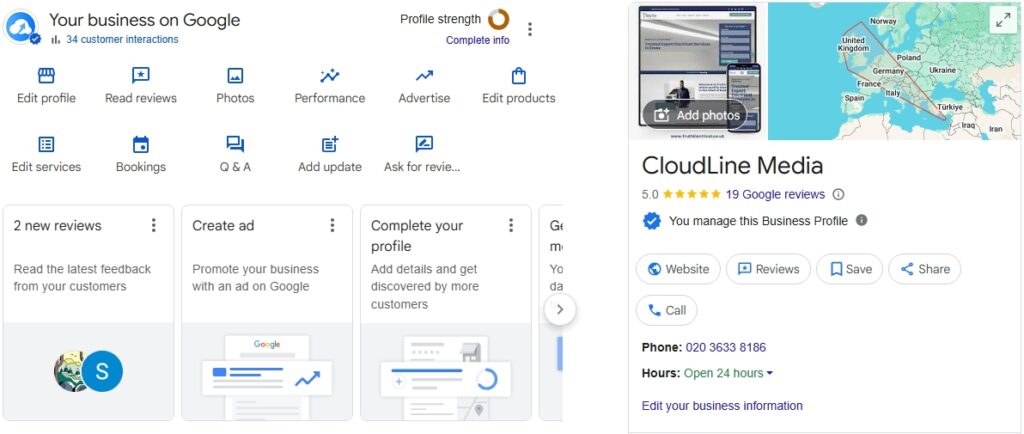Open Performance sparkle chart icon

point(330,76)
